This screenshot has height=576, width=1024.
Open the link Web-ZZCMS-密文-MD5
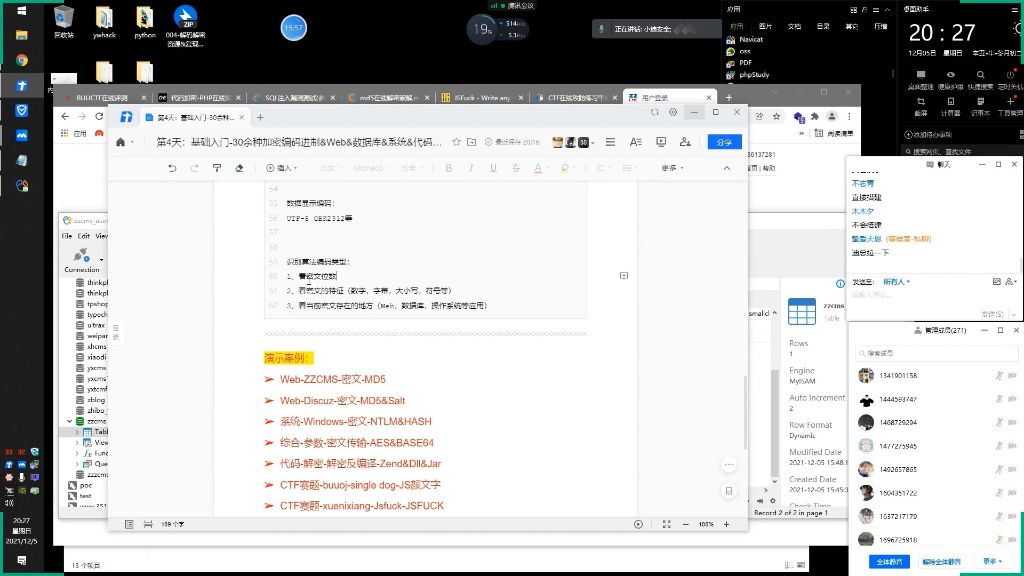[332, 379]
